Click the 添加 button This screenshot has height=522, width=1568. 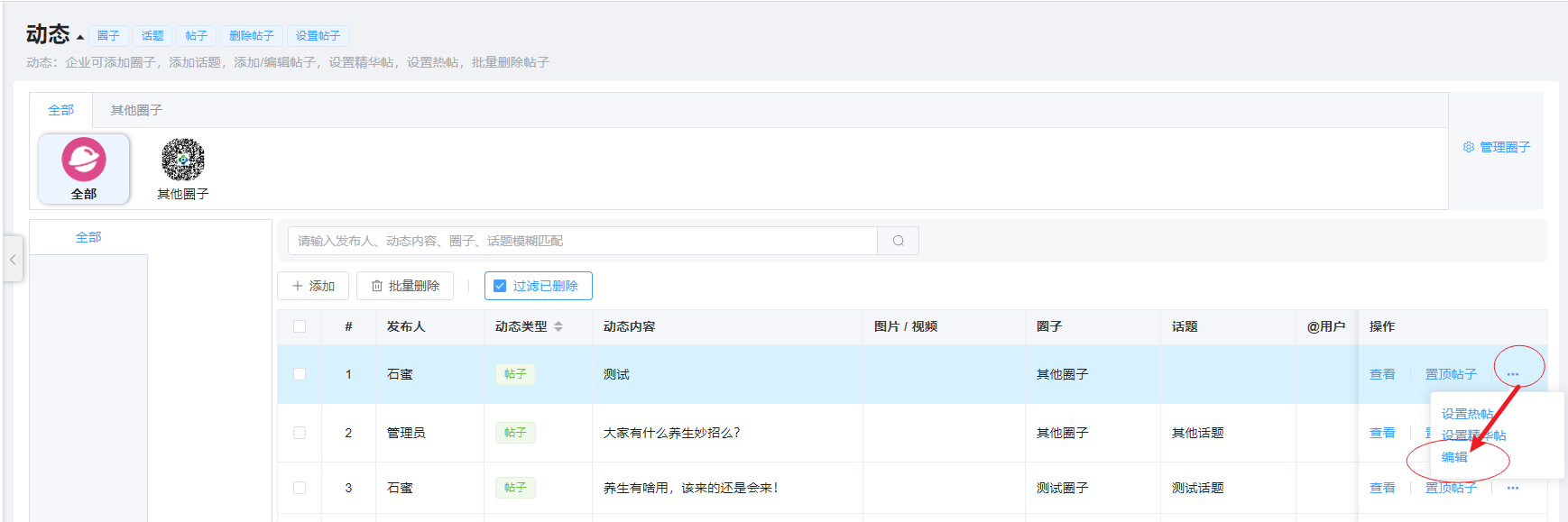coord(313,286)
